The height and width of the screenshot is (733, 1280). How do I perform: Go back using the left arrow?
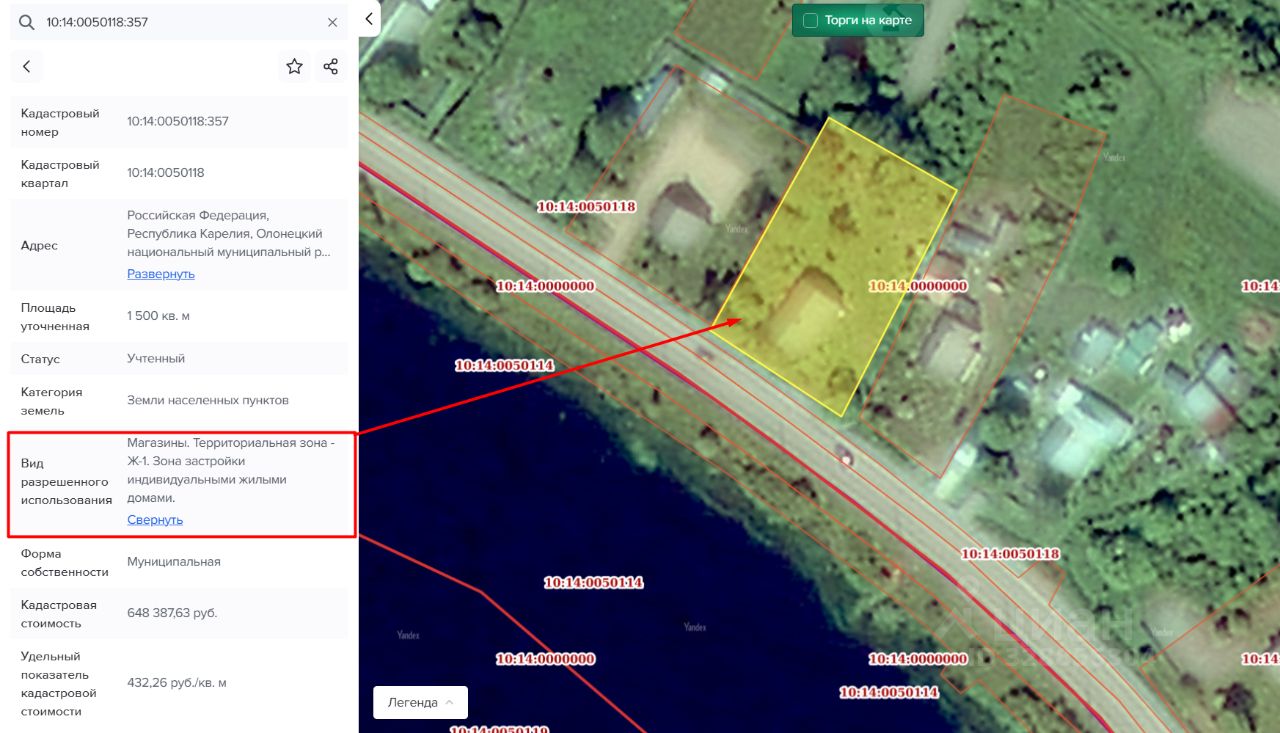click(x=27, y=67)
